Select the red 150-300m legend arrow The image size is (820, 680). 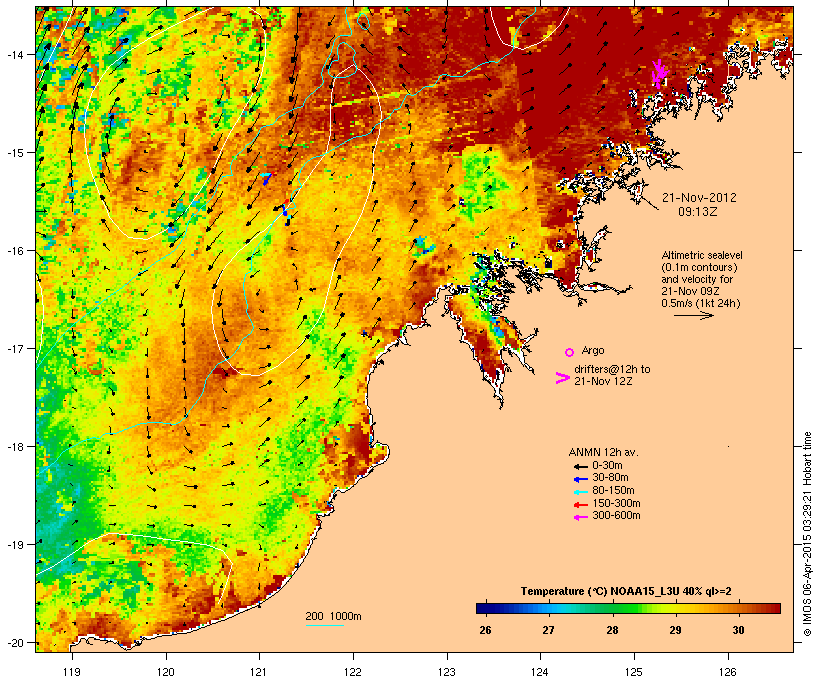click(x=580, y=505)
